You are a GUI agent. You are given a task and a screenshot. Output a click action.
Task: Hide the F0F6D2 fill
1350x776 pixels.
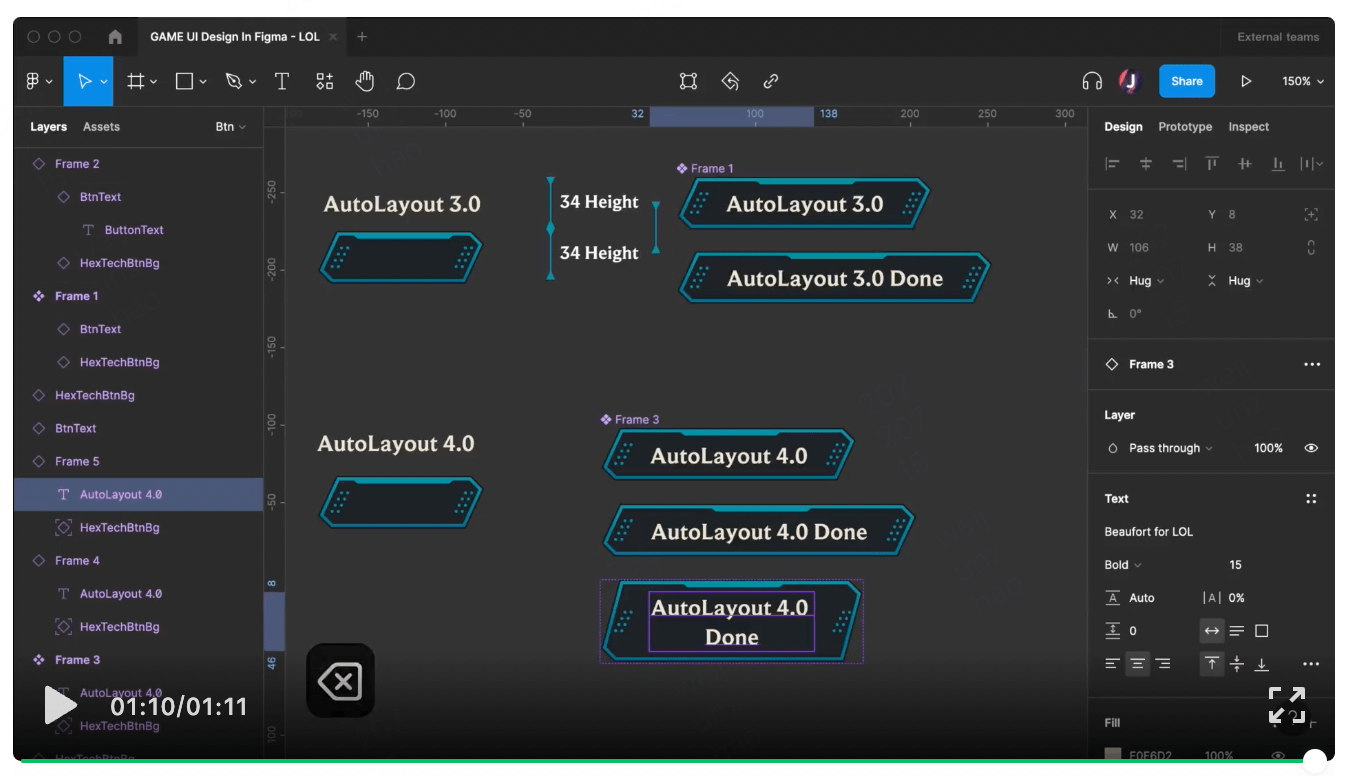(1277, 755)
